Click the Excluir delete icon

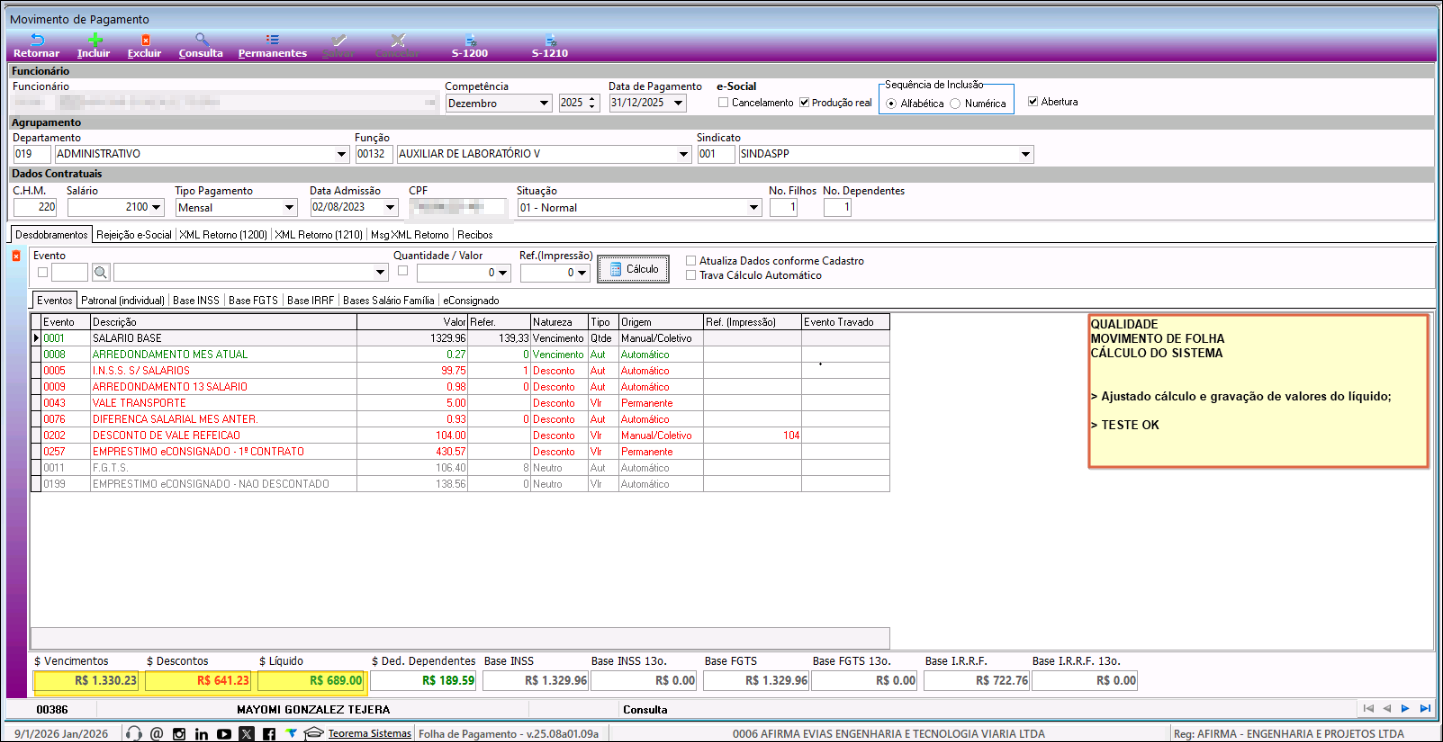click(145, 40)
